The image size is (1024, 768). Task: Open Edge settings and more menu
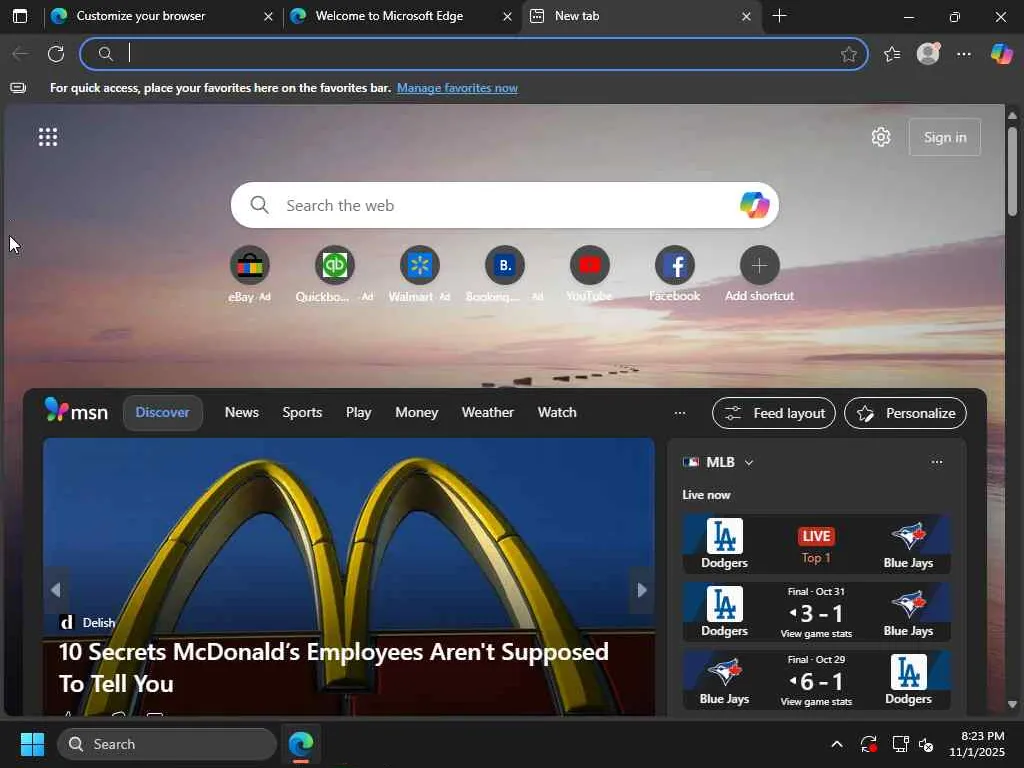click(x=964, y=54)
